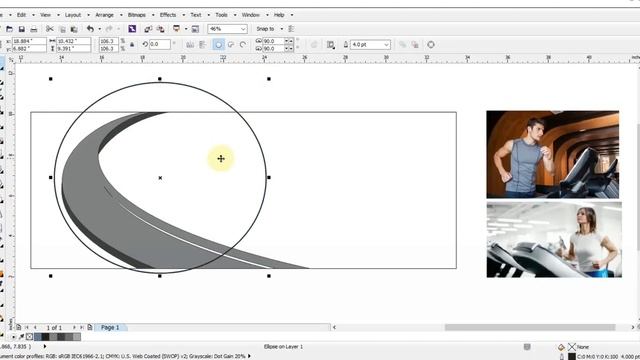Click the first blue-gray palette swatch
This screenshot has height=360, width=640.
(x=38, y=337)
